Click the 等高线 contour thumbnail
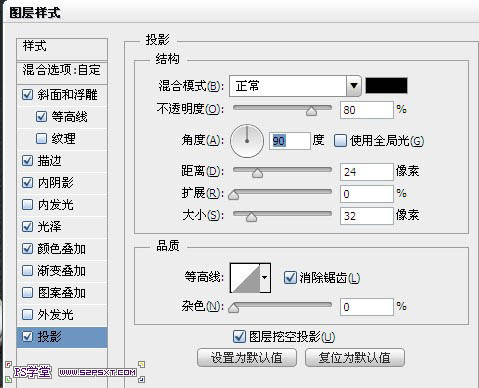Screen dimensions: 479x388 click(245, 278)
